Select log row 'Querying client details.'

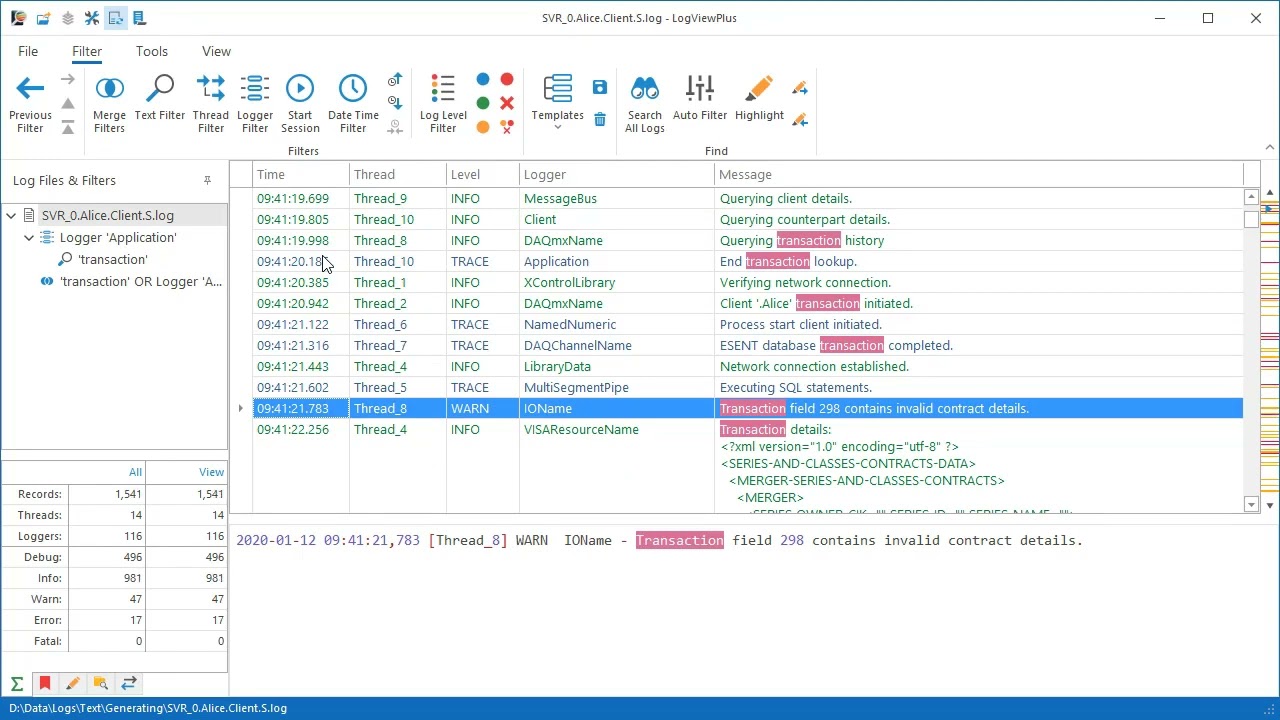coord(747,198)
